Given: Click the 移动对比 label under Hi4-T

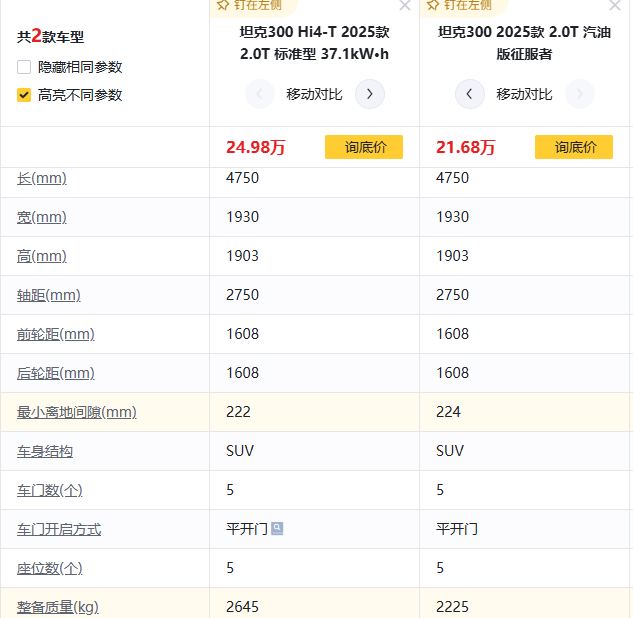Looking at the screenshot, I should 314,94.
